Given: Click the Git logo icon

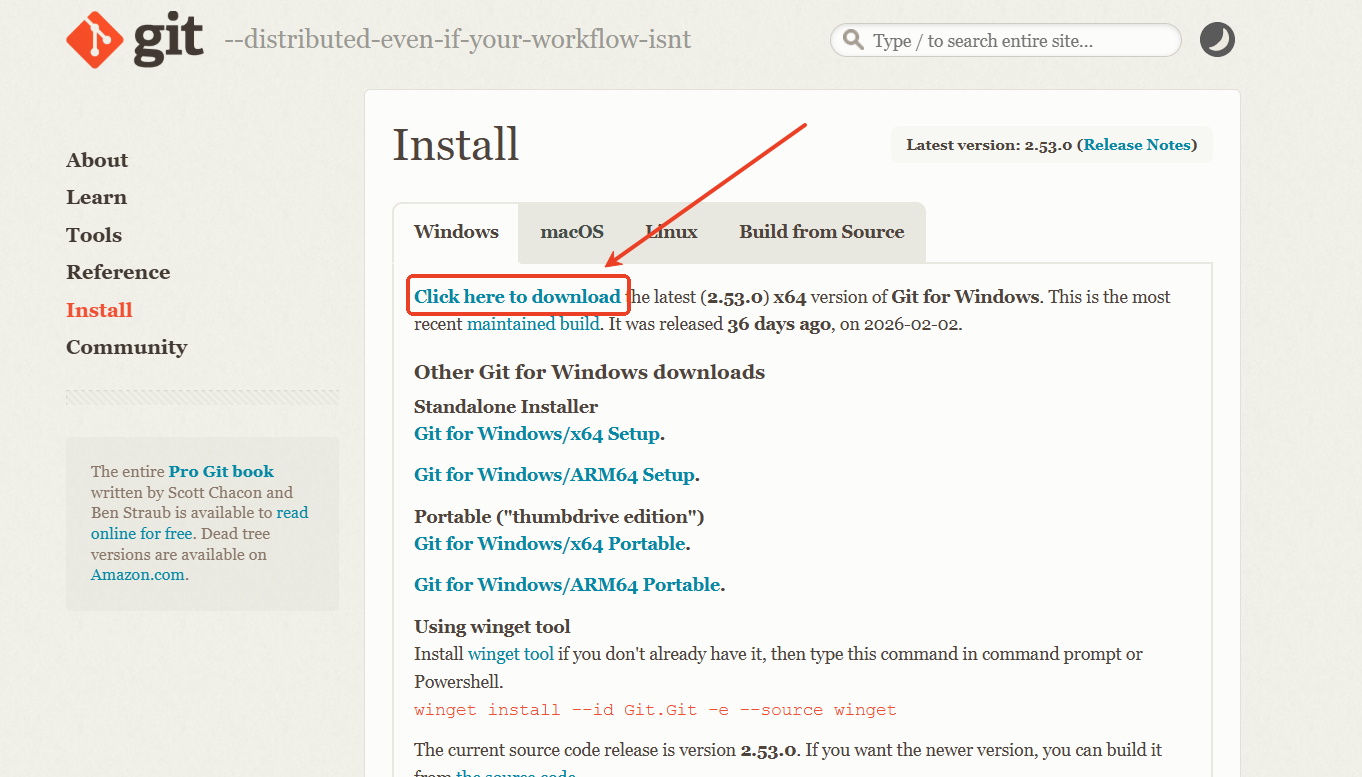Looking at the screenshot, I should point(135,39).
